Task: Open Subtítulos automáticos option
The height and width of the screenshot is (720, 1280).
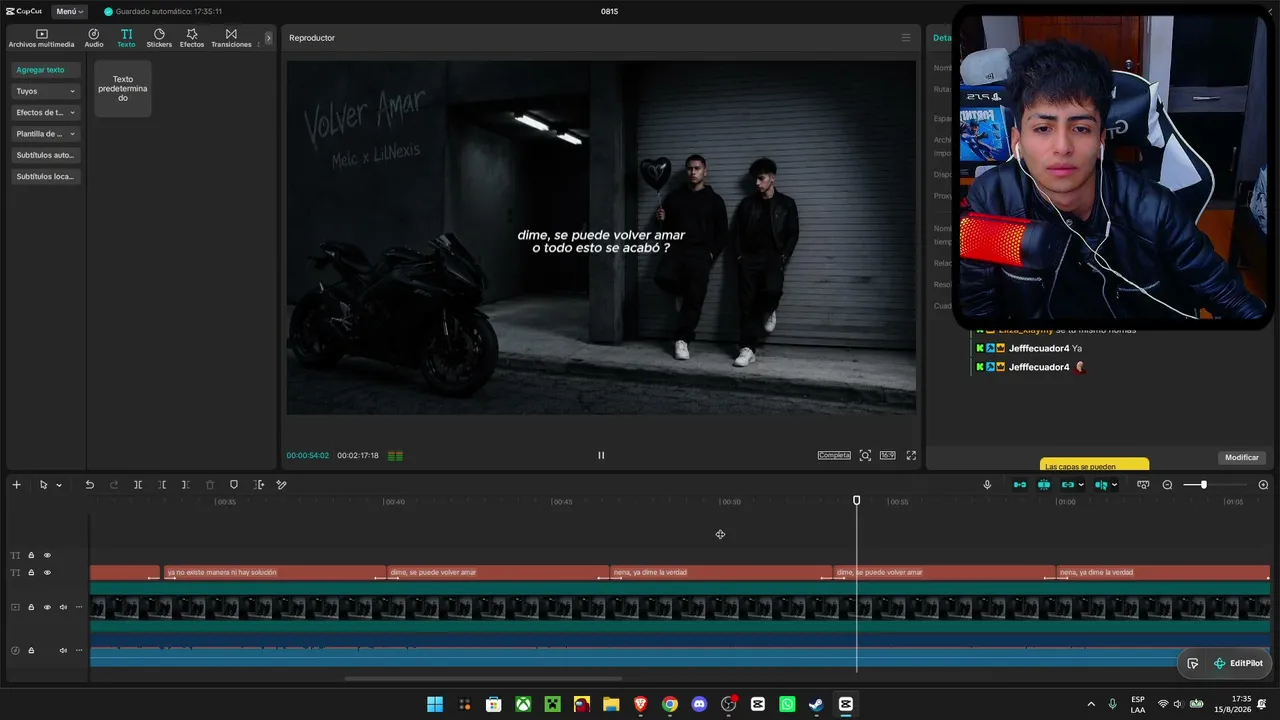Action: click(46, 155)
